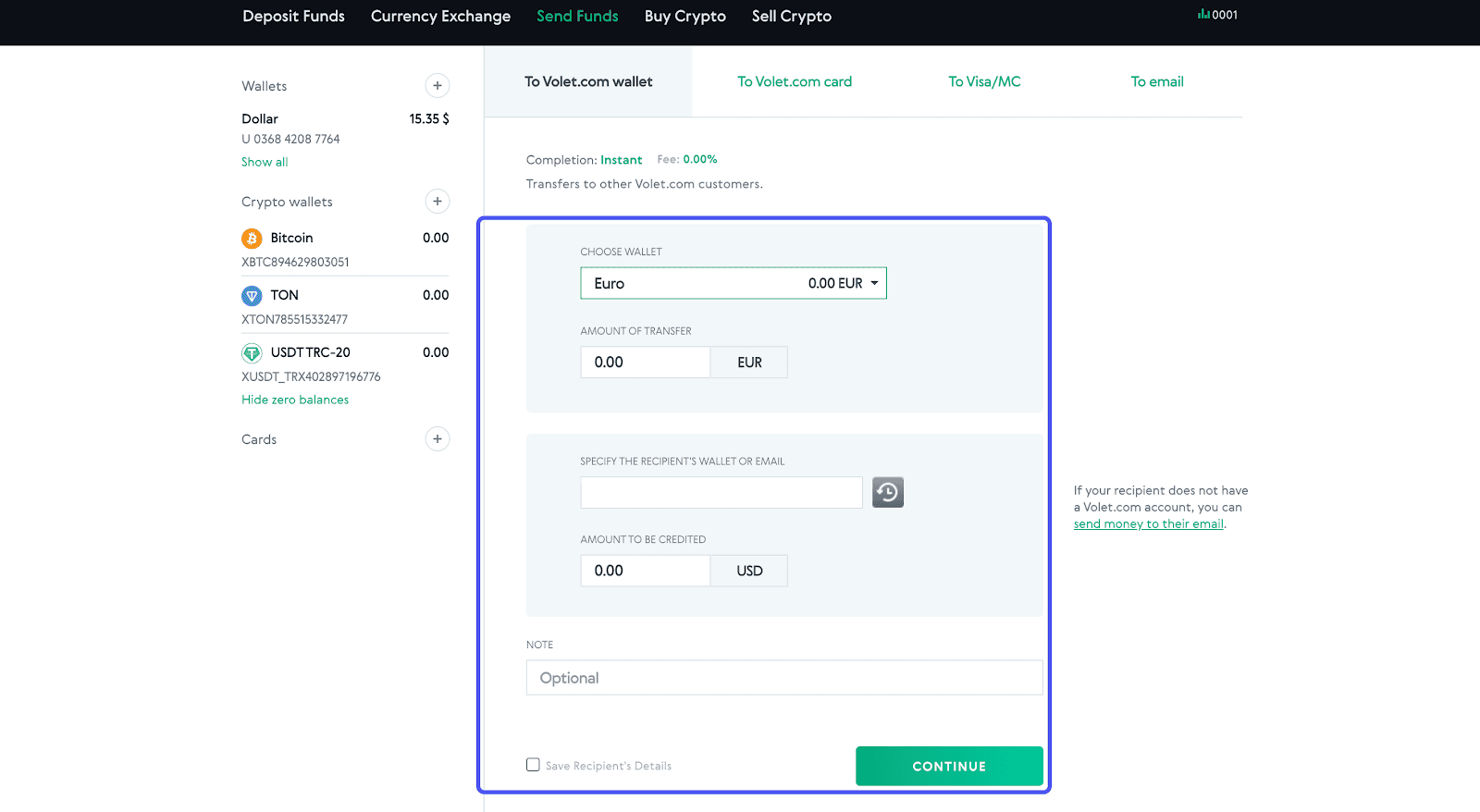This screenshot has width=1480, height=812.
Task: Click wallet number U 0368 4208 7764
Action: (290, 139)
